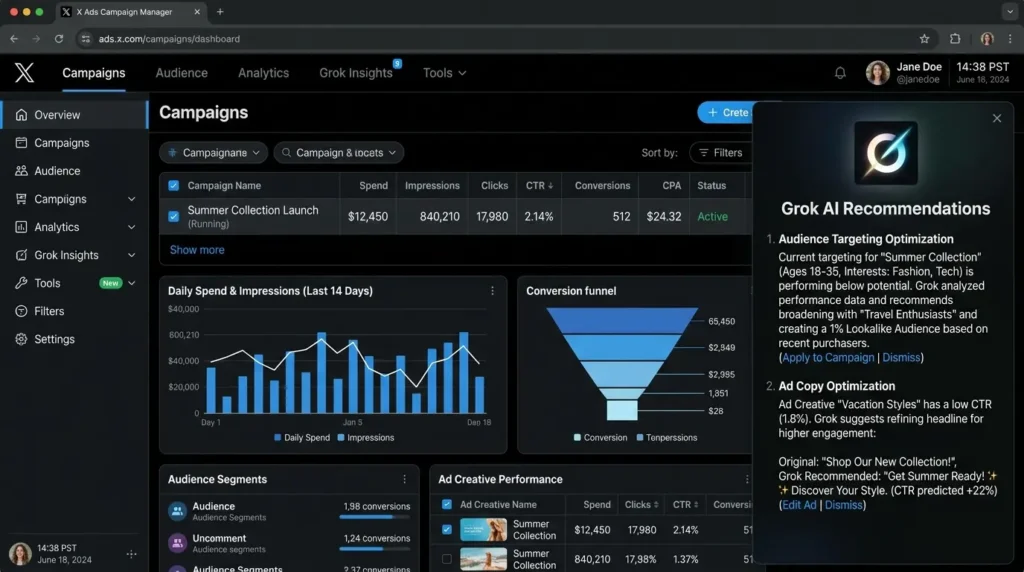Uncheck Summer Collection Launch campaign checkbox
1024x572 pixels.
pos(173,216)
